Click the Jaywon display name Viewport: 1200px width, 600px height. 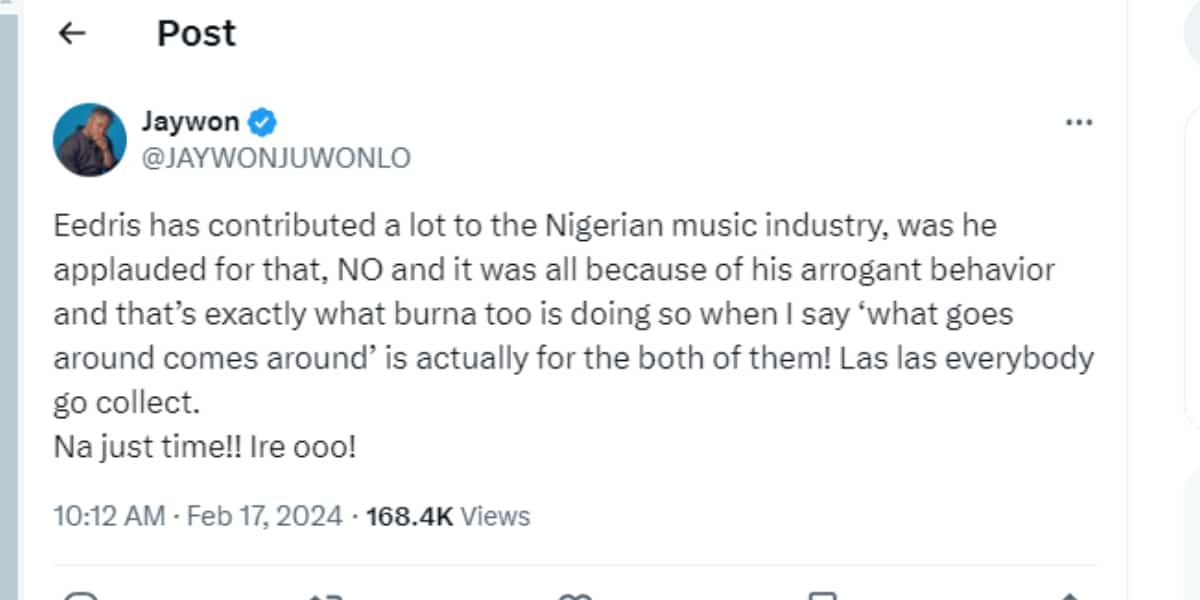[191, 123]
